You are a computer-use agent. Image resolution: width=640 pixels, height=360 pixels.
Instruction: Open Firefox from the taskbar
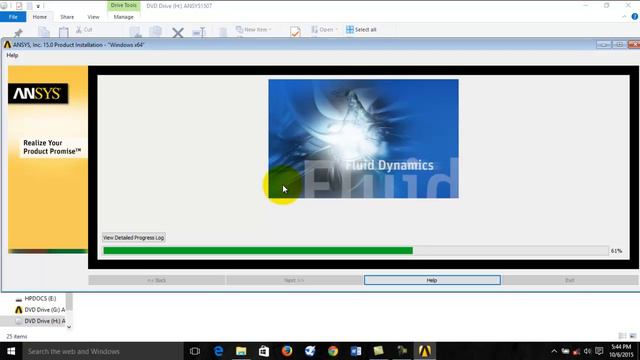coord(287,351)
